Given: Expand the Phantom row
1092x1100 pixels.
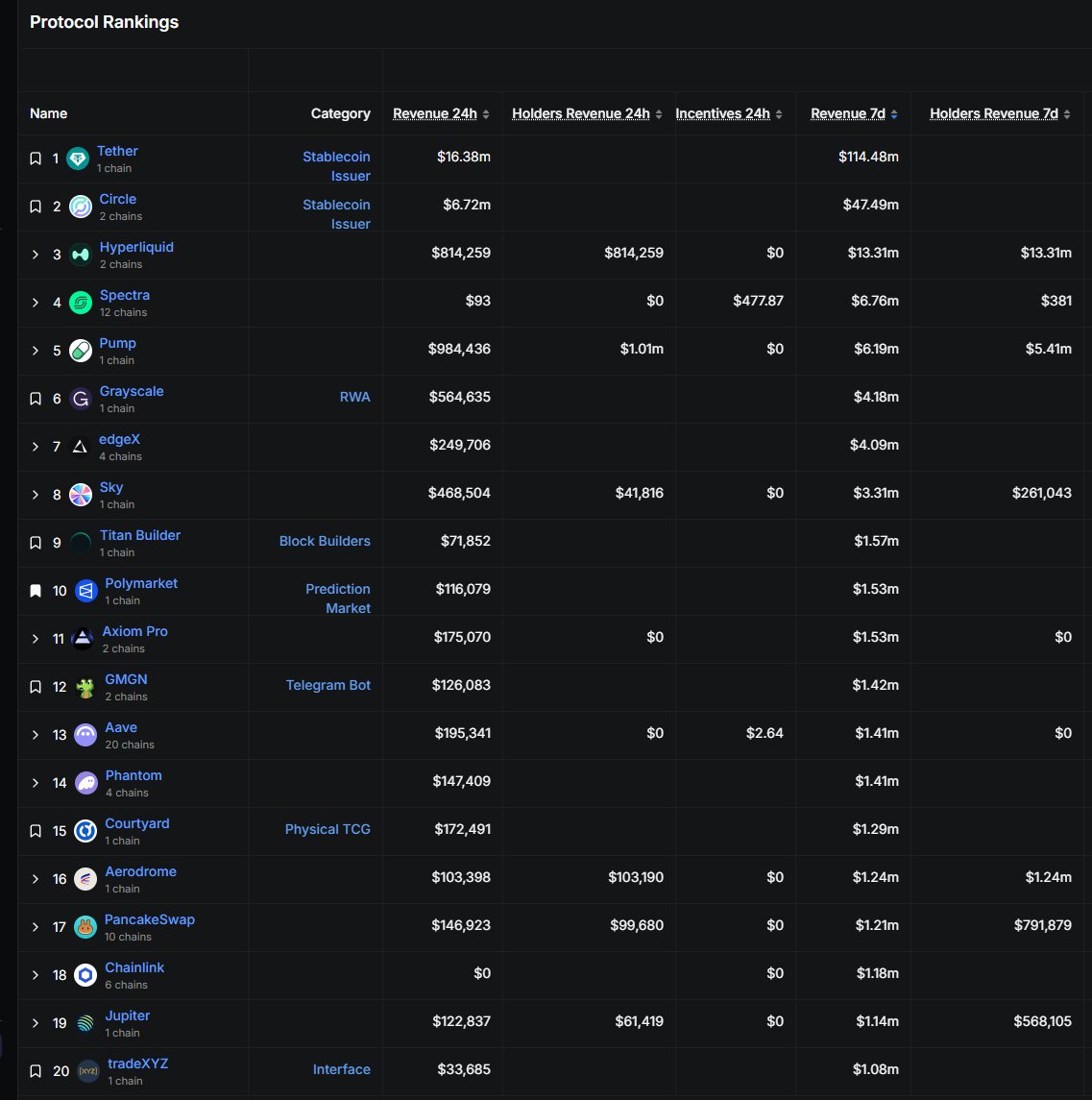Looking at the screenshot, I should (36, 783).
